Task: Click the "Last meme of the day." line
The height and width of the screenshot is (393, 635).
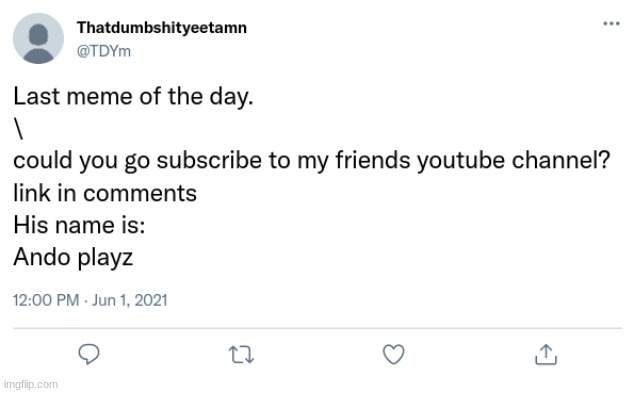Action: (133, 97)
